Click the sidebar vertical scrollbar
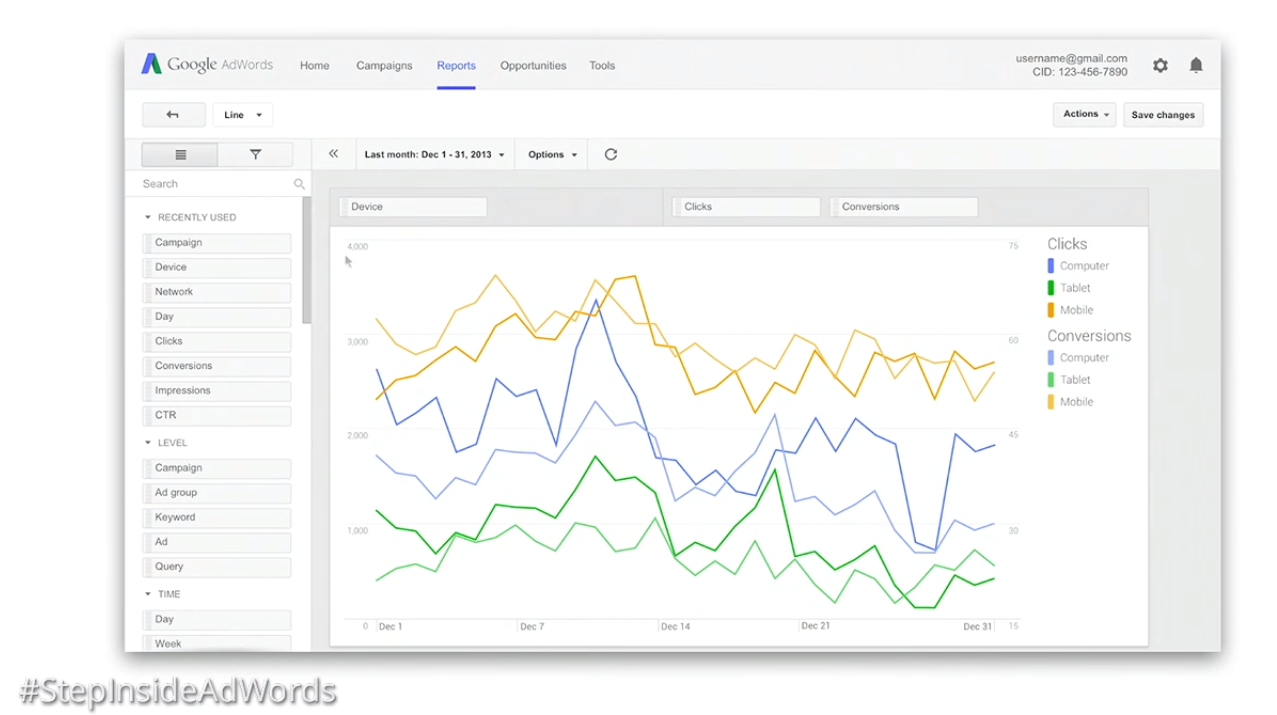 point(307,260)
